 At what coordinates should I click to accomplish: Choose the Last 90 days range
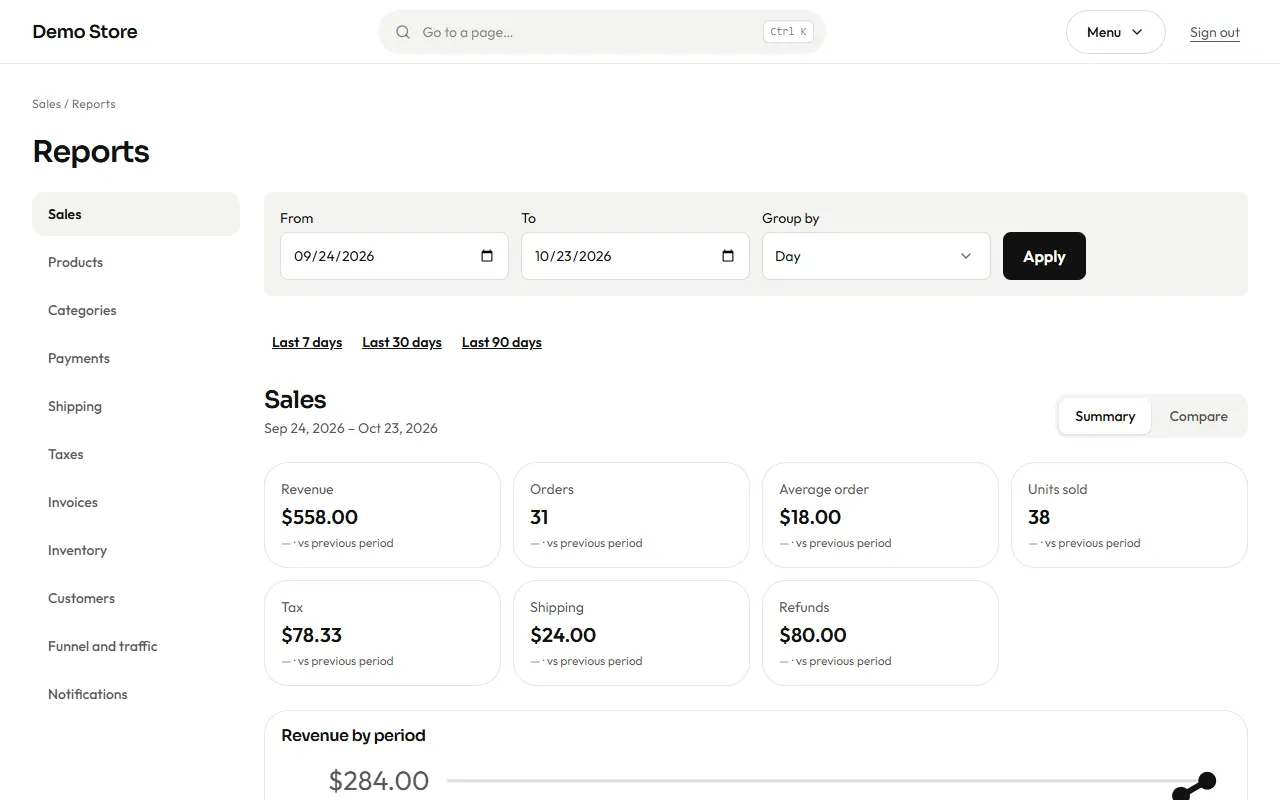click(x=502, y=342)
